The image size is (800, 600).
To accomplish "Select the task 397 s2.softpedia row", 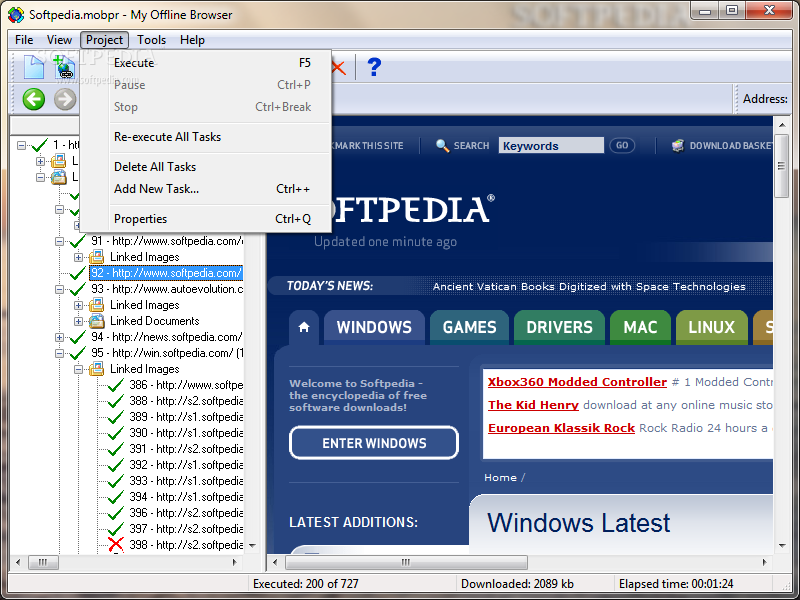I will pos(186,529).
